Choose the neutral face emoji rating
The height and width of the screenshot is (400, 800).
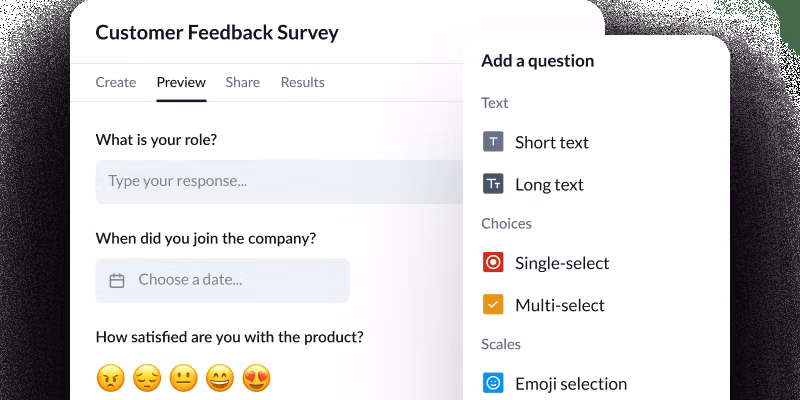pos(183,378)
